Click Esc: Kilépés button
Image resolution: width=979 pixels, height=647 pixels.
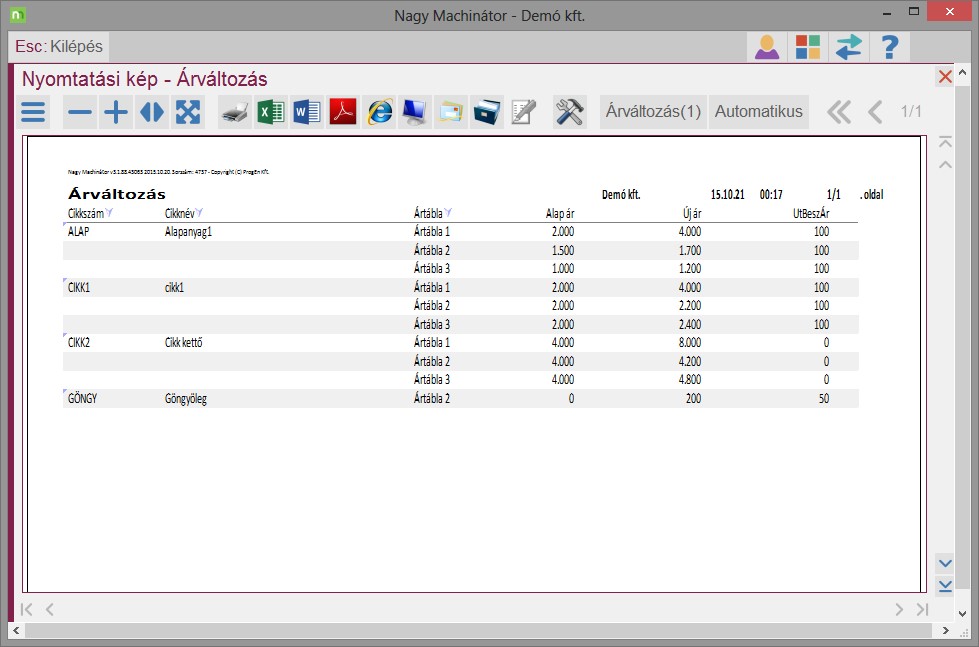59,47
